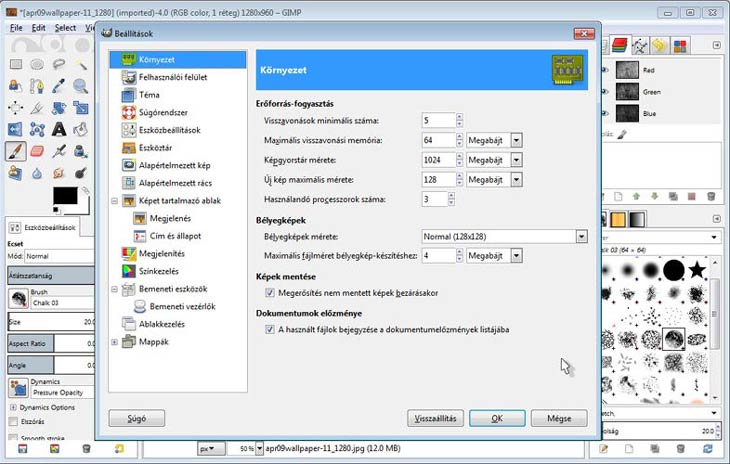Click the Visszaállítás button

point(435,417)
